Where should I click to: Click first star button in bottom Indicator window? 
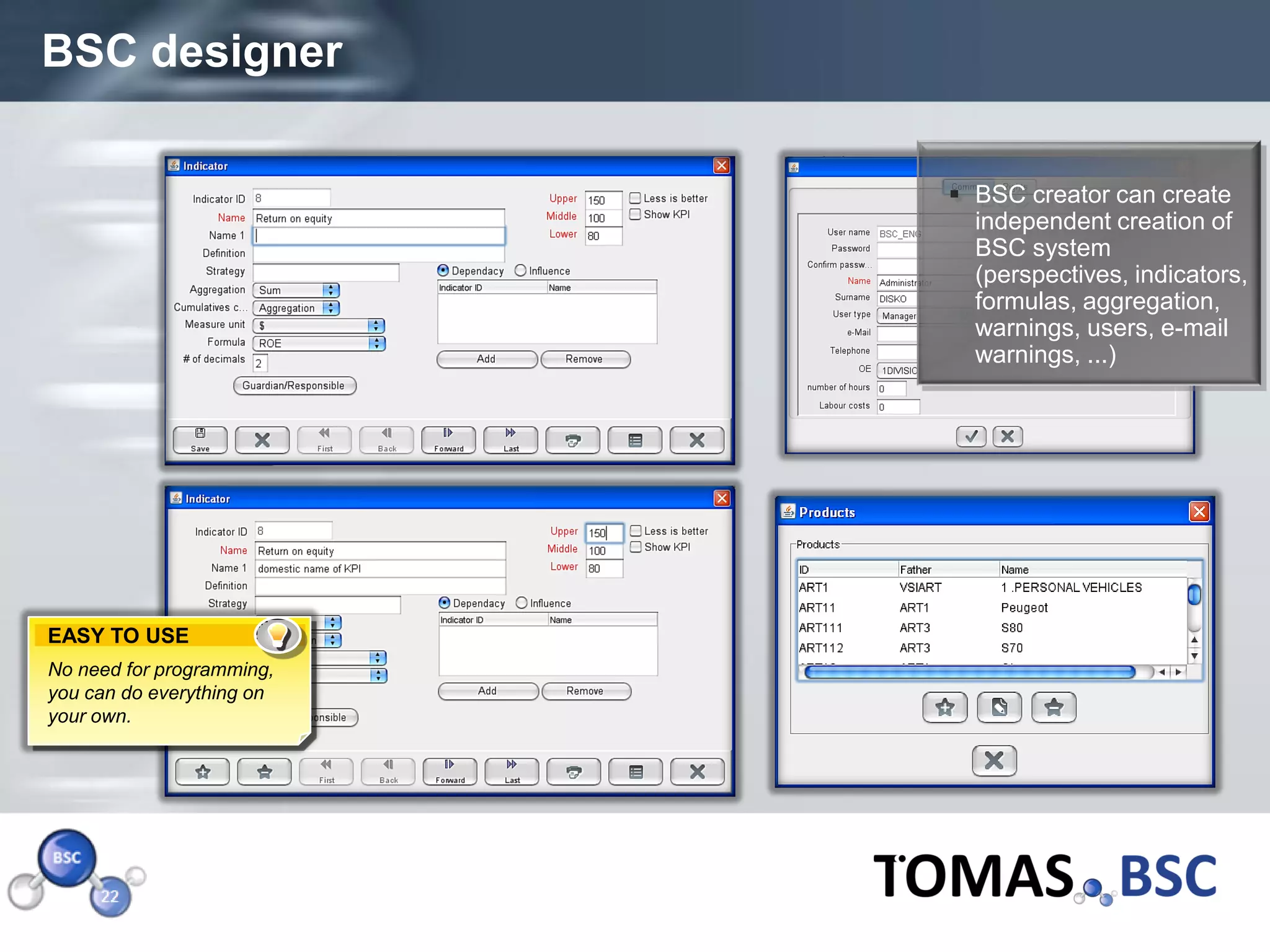tap(202, 772)
